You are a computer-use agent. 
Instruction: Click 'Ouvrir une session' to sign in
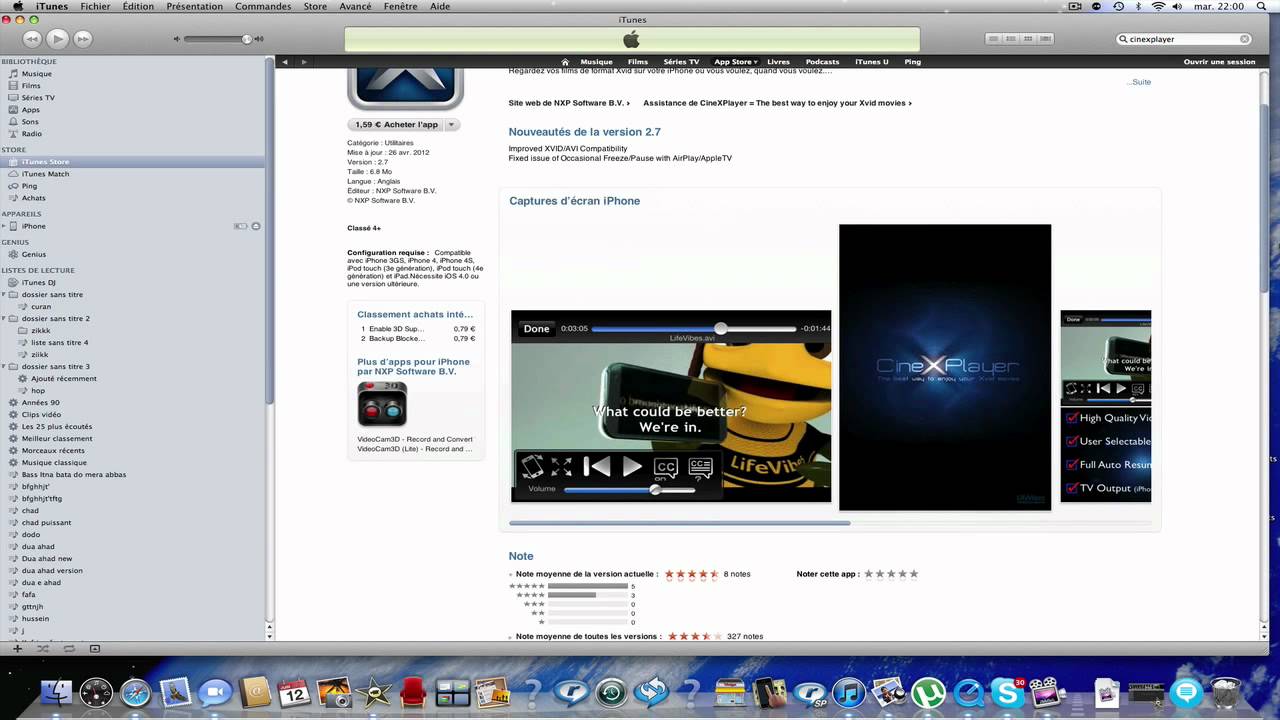(x=1219, y=62)
